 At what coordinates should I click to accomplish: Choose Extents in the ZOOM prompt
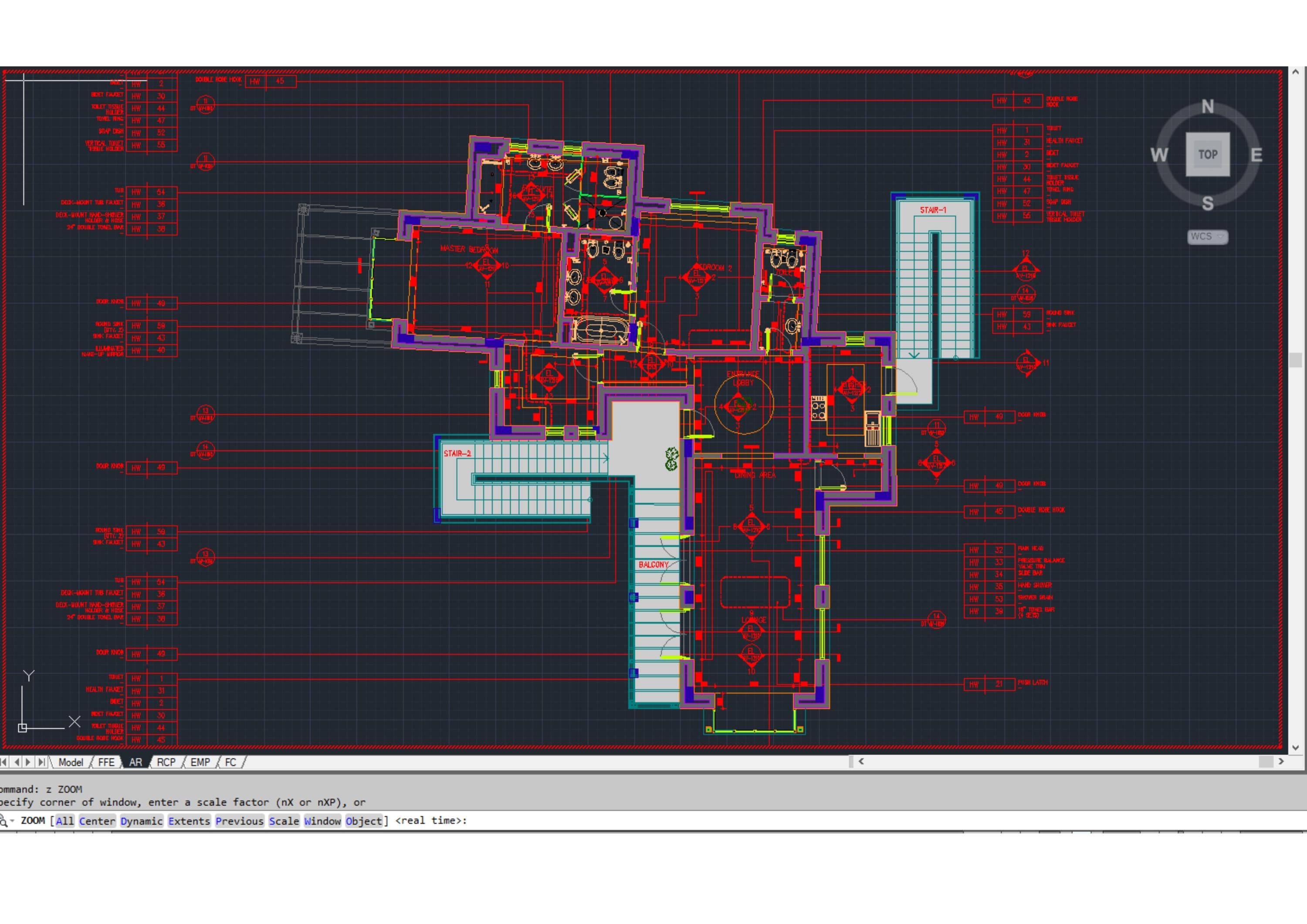pos(189,820)
